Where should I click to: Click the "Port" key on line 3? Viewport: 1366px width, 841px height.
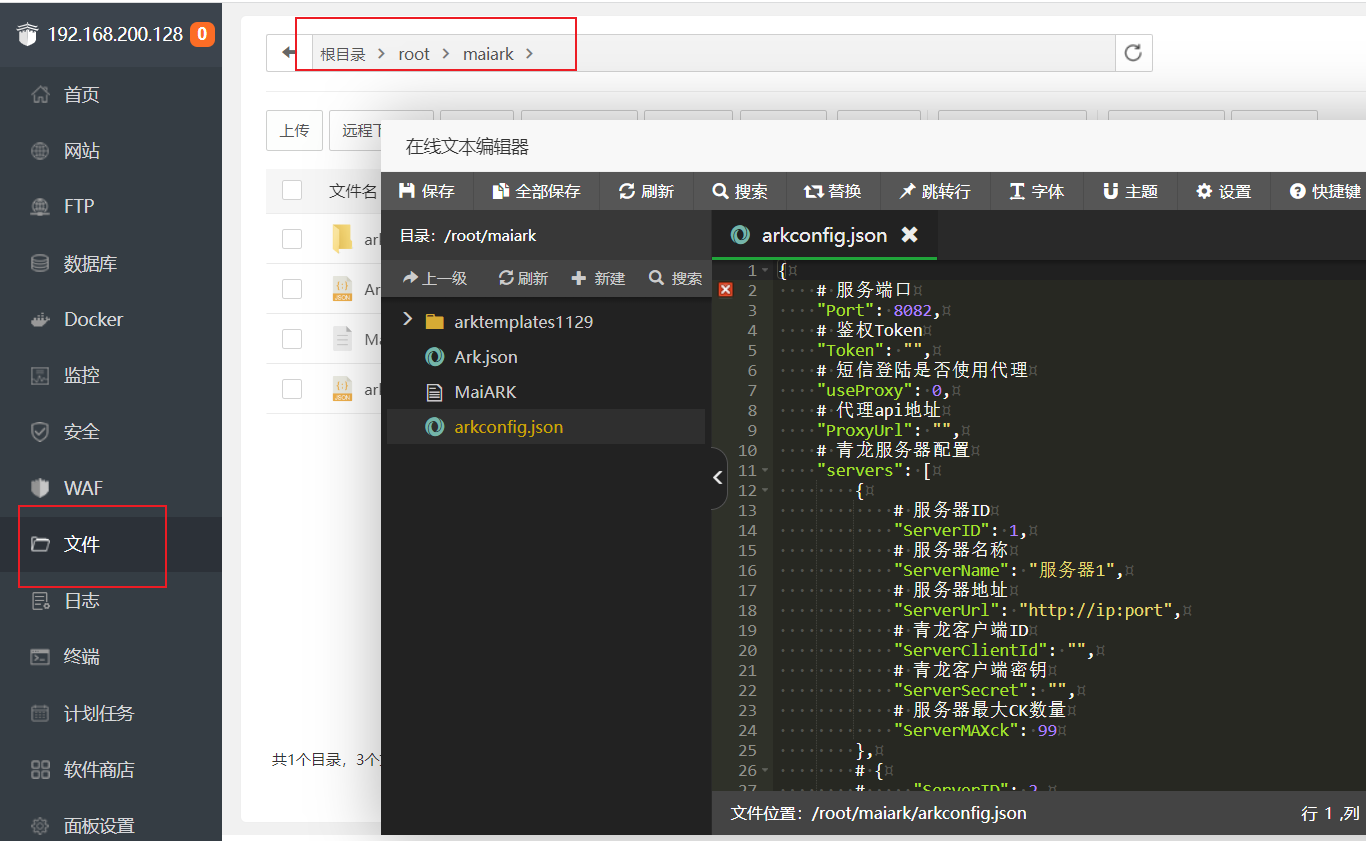846,310
